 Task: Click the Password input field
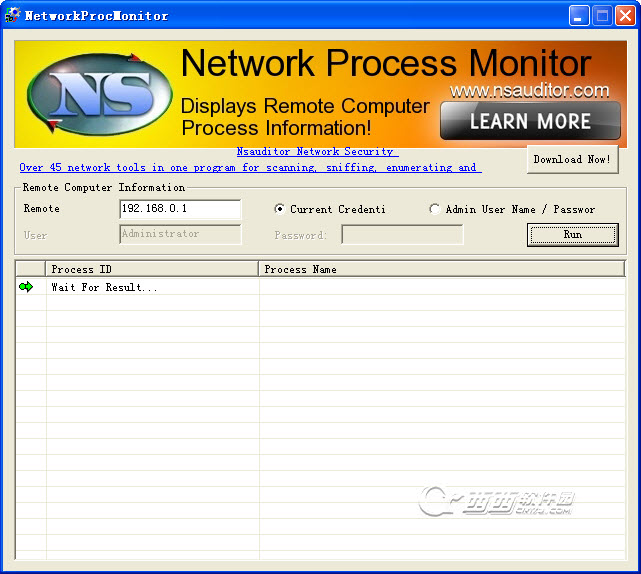(402, 235)
